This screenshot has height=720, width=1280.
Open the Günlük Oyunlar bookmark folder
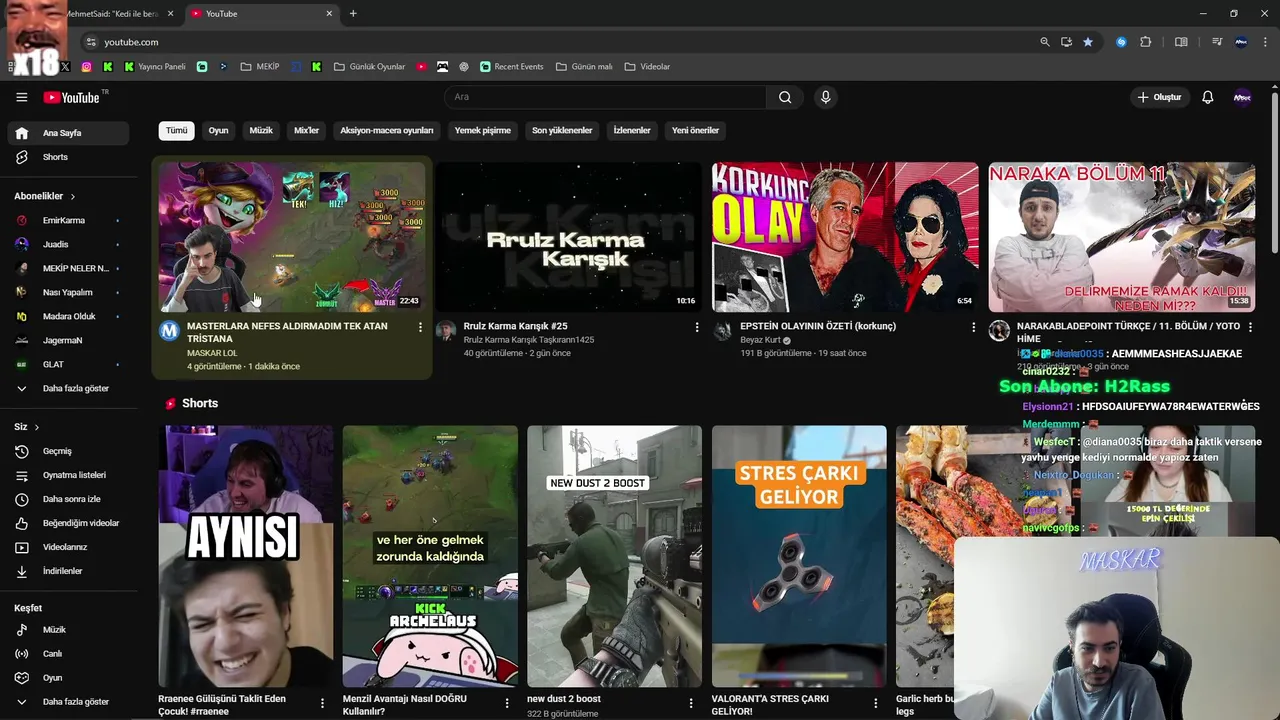(x=369, y=67)
